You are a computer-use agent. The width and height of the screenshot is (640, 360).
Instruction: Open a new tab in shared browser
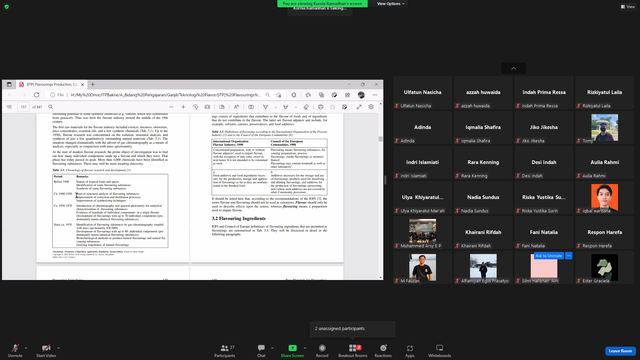(x=93, y=84)
